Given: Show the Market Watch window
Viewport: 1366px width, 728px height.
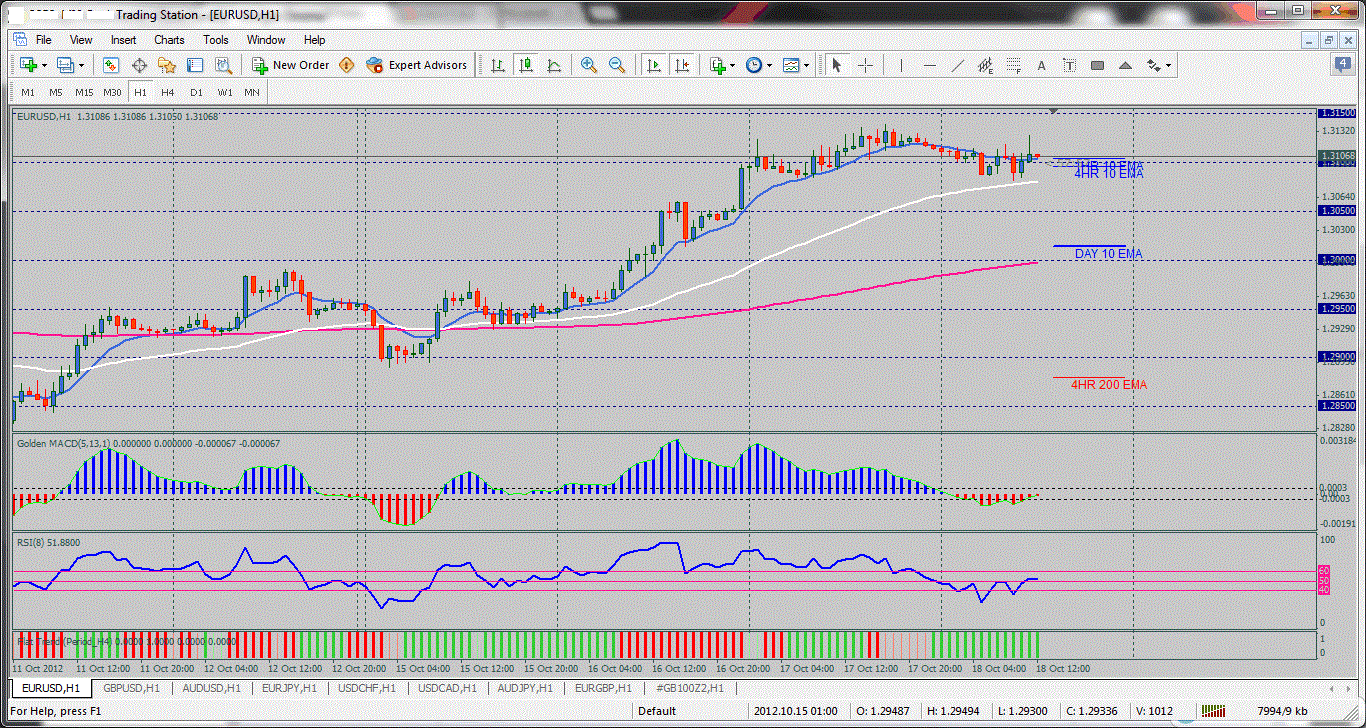Looking at the screenshot, I should pyautogui.click(x=111, y=65).
